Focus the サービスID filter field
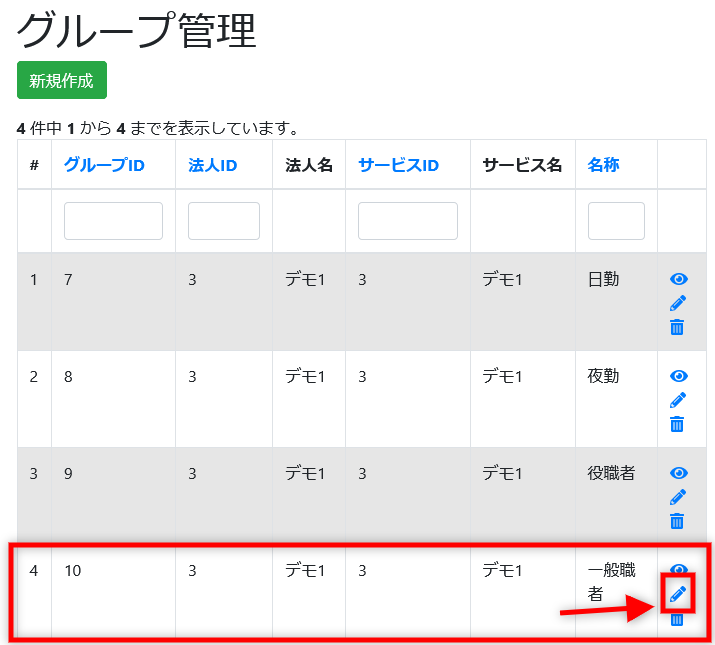This screenshot has height=645, width=715. click(x=407, y=221)
